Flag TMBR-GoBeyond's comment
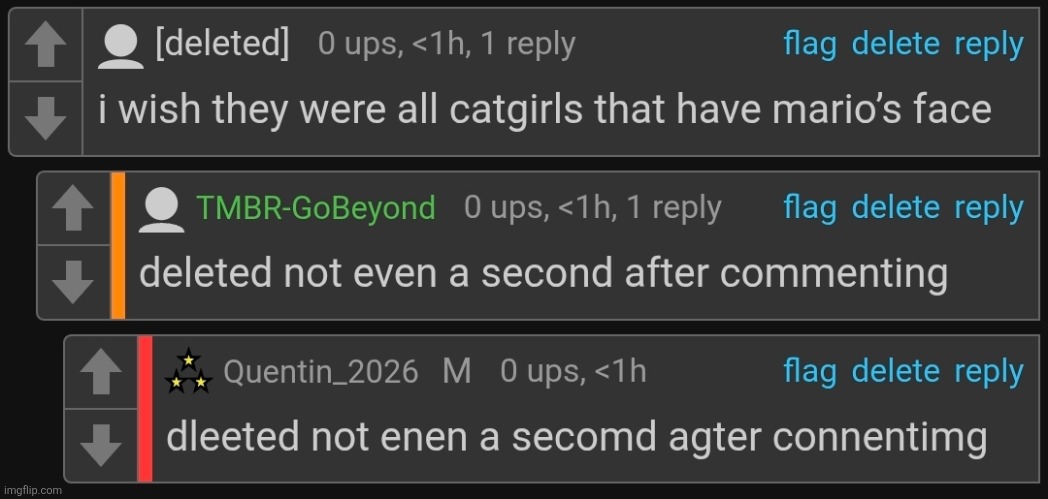Viewport: 1048px width, 499px height. [x=810, y=208]
